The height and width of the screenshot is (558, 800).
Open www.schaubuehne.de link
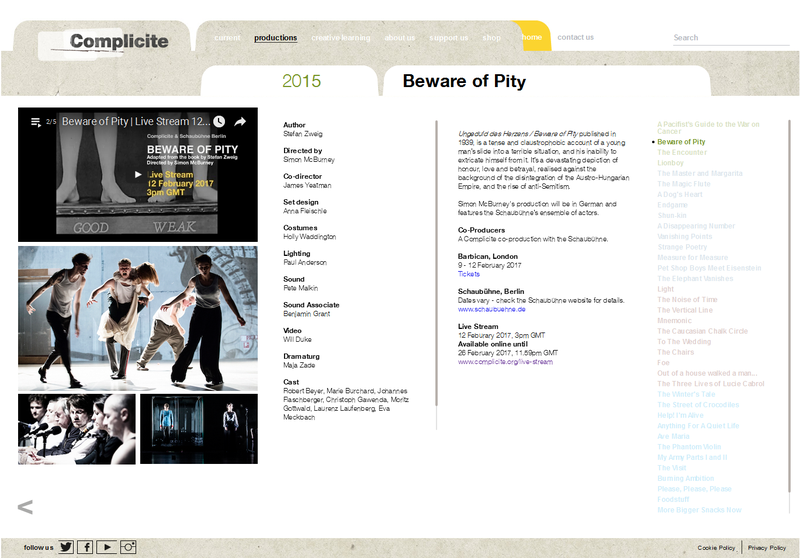pyautogui.click(x=491, y=309)
